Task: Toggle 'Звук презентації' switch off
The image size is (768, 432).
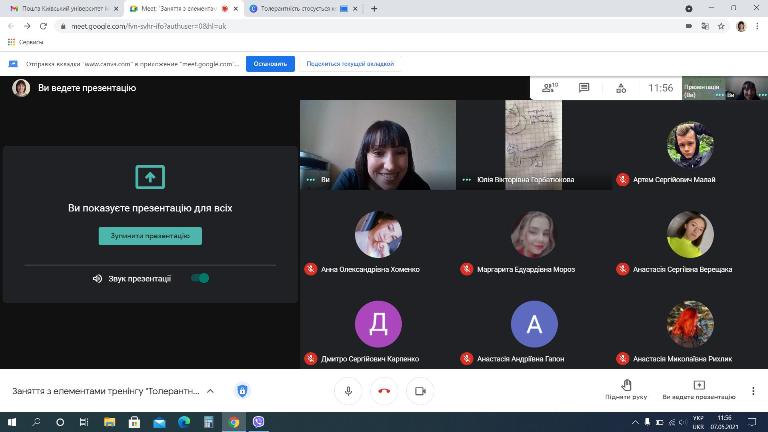Action: [x=200, y=278]
